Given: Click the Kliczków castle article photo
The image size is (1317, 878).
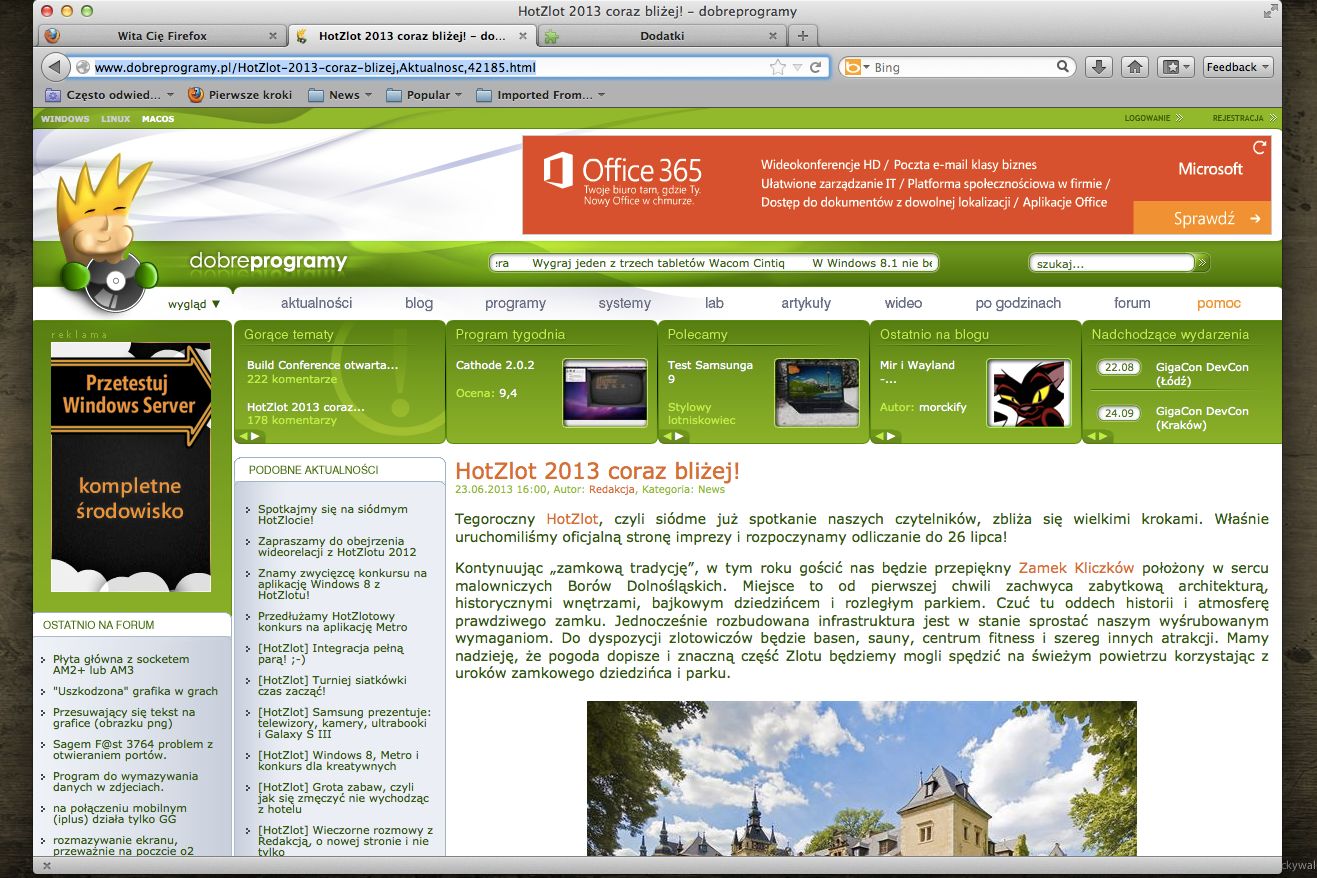Looking at the screenshot, I should pos(861,778).
